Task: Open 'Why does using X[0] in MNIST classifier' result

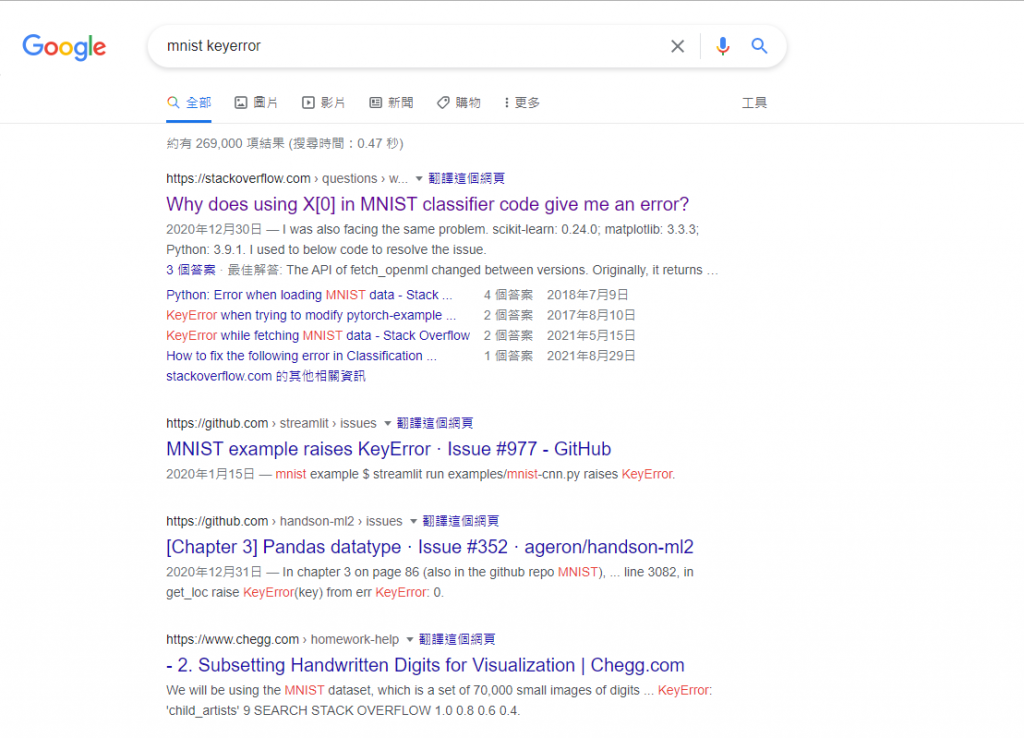Action: pos(427,204)
